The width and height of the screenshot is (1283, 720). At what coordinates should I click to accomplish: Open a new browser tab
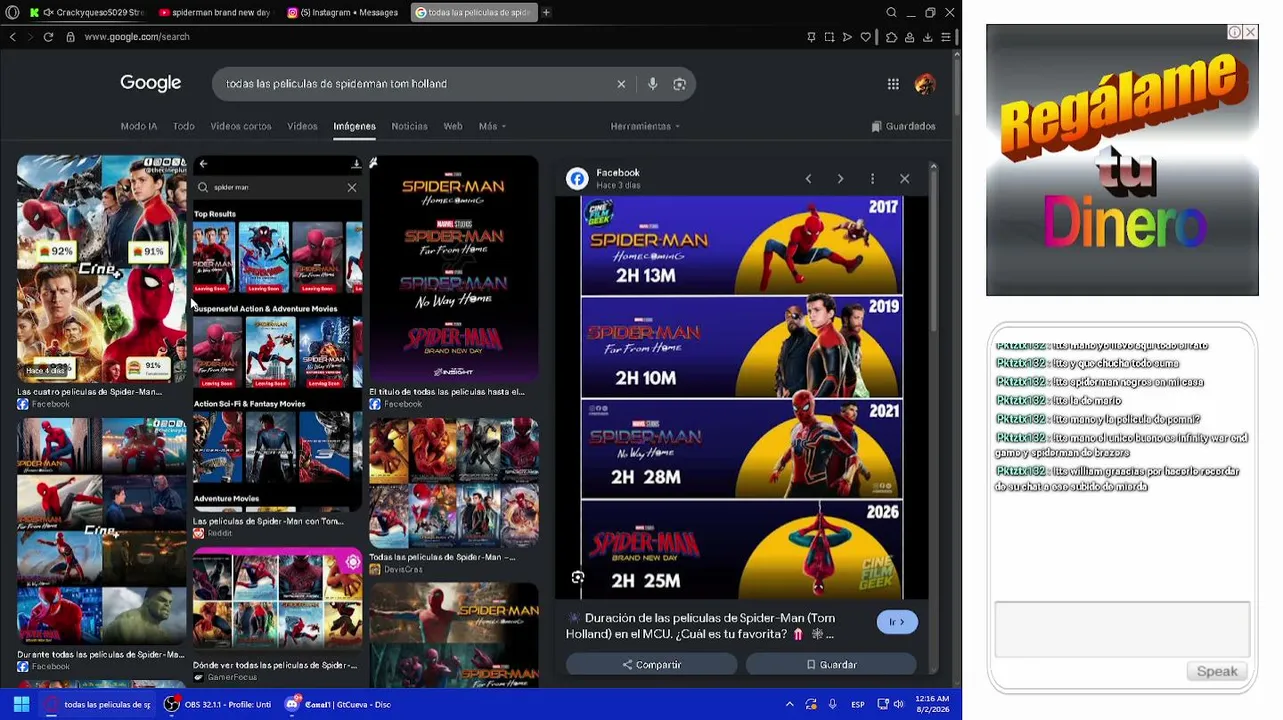[x=546, y=12]
